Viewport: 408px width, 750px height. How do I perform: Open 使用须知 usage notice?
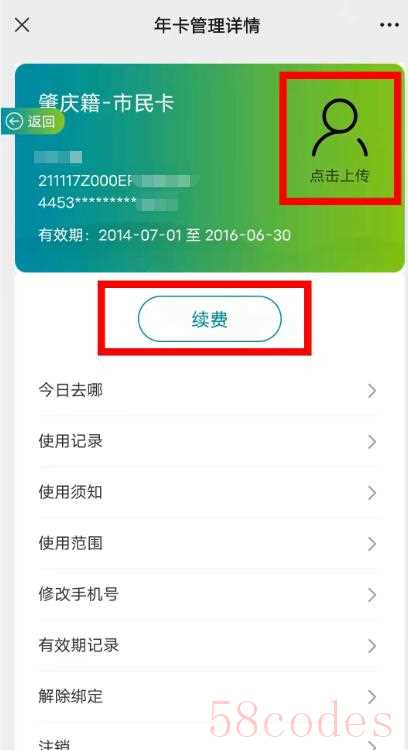click(x=208, y=493)
